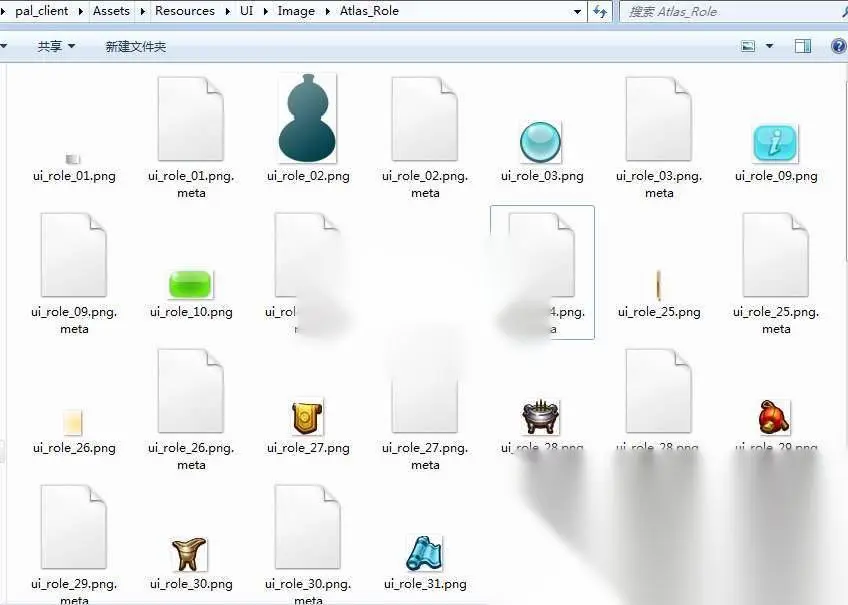Select the info icon file ui_role_09.png
The height and width of the screenshot is (605, 848).
click(775, 143)
